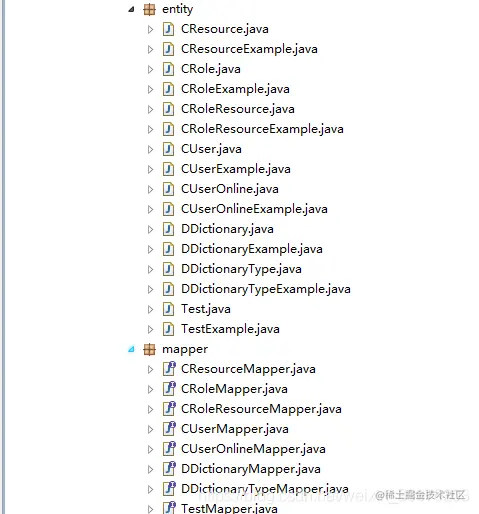479x514 pixels.
Task: Select the CUserOnlineMapper.java file name
Action: pos(253,449)
